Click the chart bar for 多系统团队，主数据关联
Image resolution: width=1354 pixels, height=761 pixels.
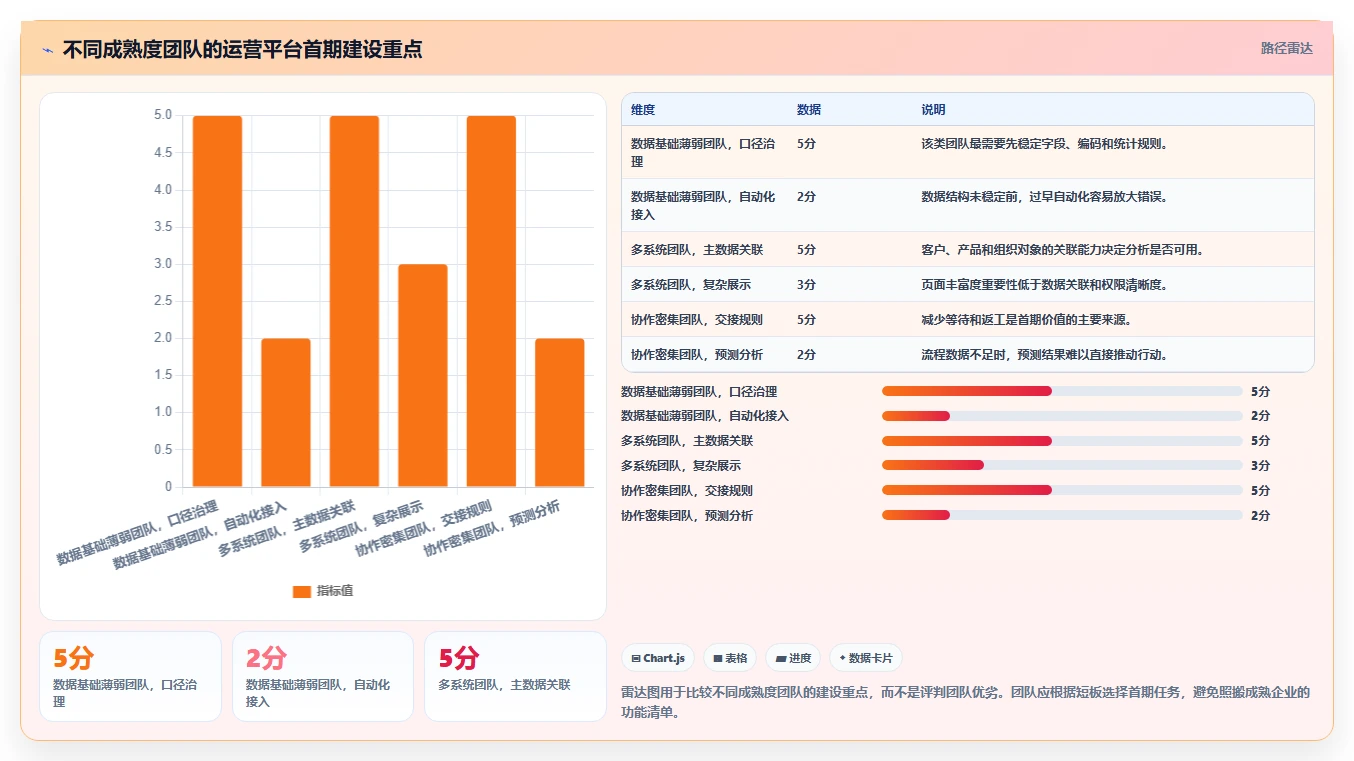tap(354, 301)
